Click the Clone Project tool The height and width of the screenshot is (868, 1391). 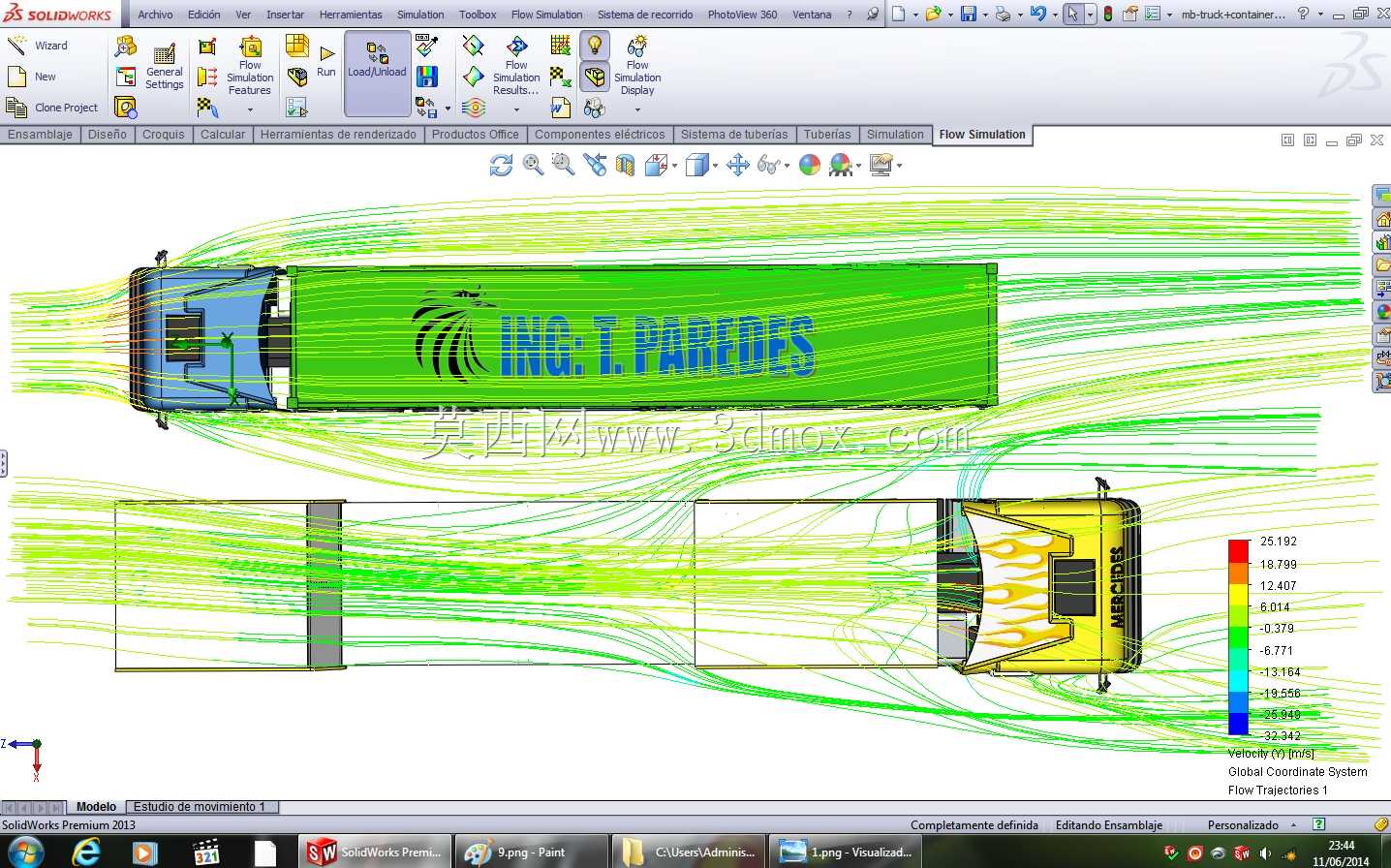click(52, 108)
